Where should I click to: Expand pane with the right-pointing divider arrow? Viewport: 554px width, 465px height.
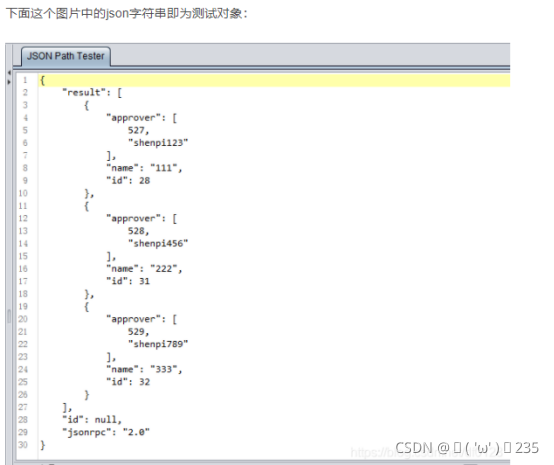(9, 82)
